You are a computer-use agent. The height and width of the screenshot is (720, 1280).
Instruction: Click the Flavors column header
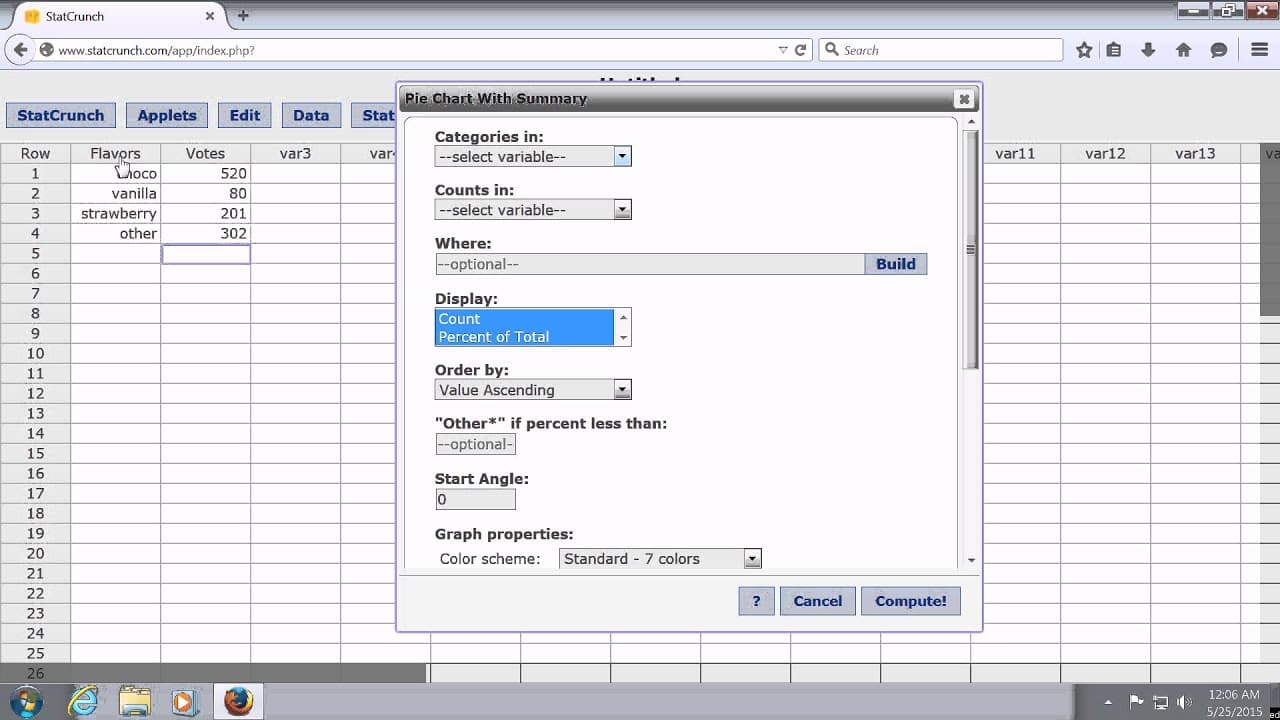coord(115,153)
